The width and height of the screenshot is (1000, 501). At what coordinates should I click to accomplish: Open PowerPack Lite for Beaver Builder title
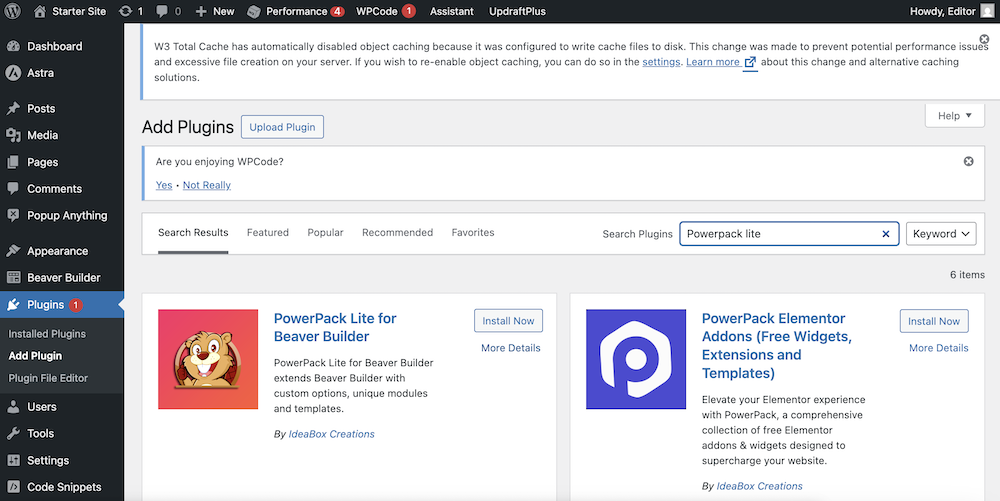coord(335,327)
